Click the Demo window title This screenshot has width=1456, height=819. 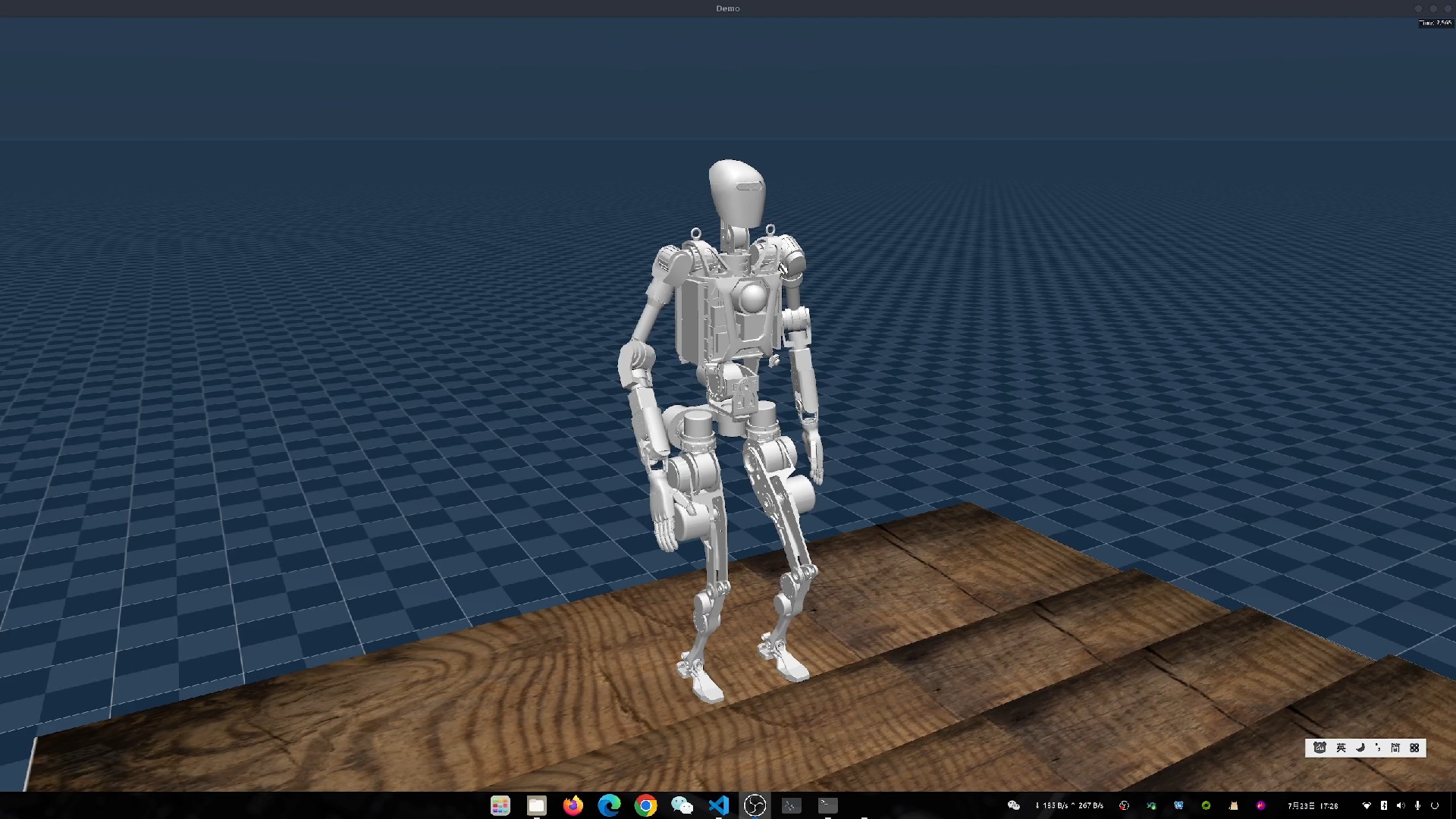(728, 8)
